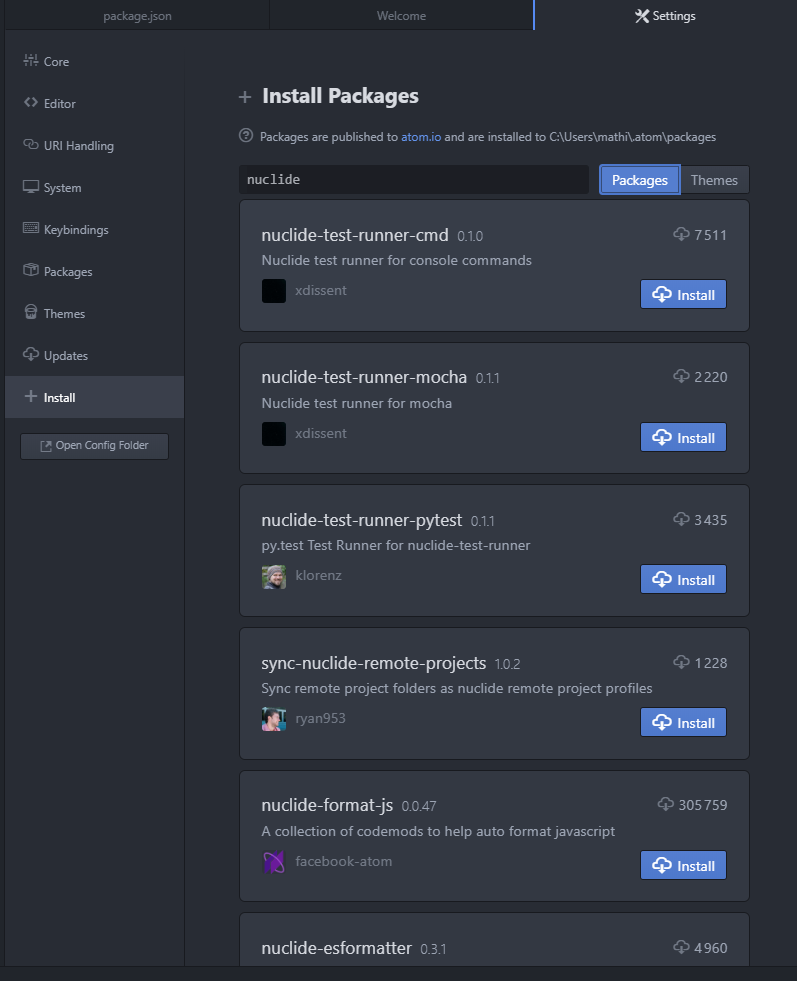Switch to Welcome tab

click(x=401, y=16)
